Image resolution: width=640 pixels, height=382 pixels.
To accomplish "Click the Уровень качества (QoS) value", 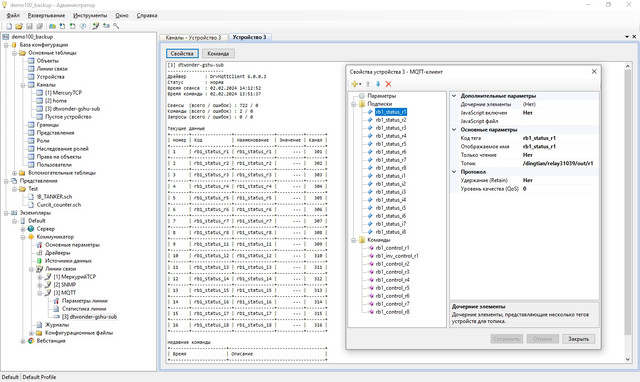I will pos(559,189).
